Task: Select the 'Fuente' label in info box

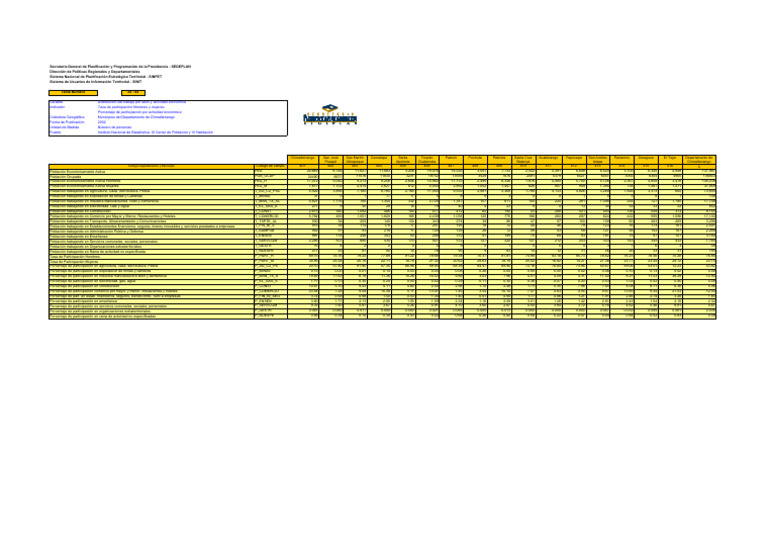Action: coord(55,132)
